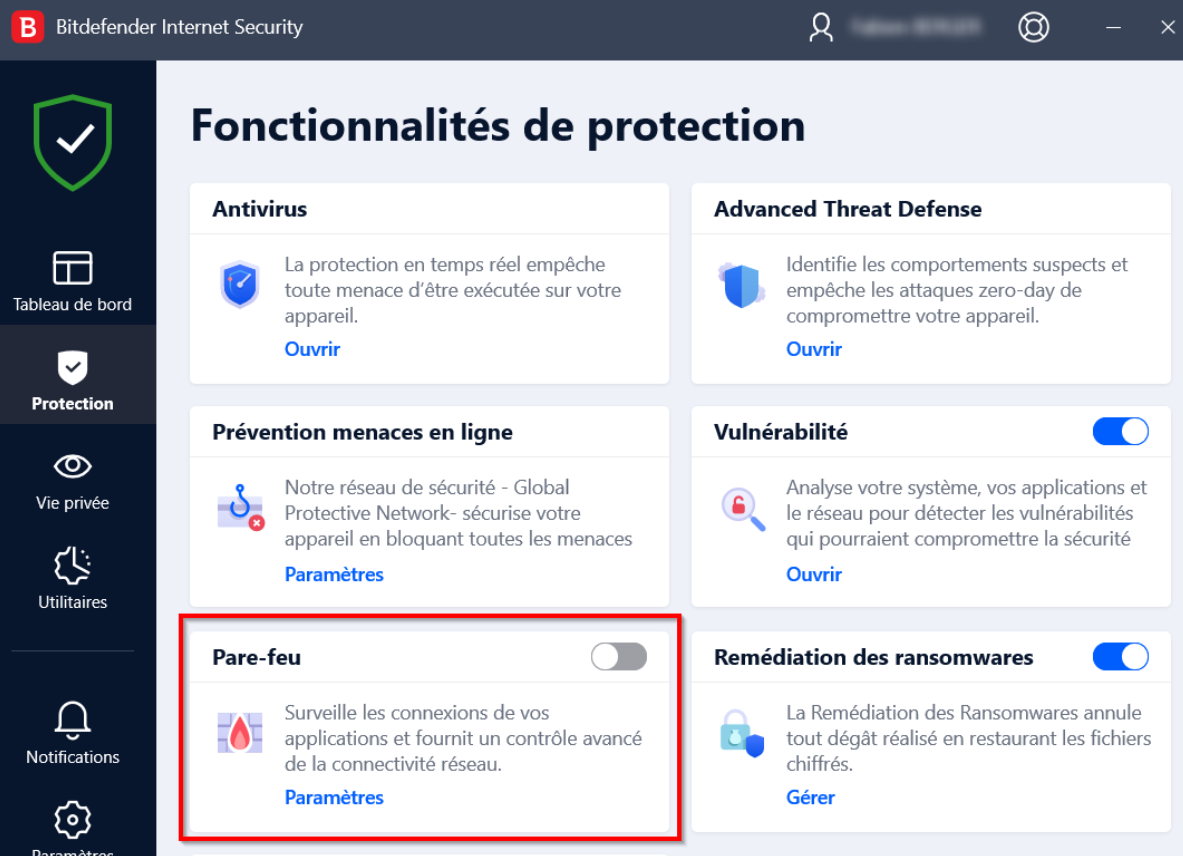
Task: Click the Pare-feu firewall flame icon
Action: tap(240, 732)
